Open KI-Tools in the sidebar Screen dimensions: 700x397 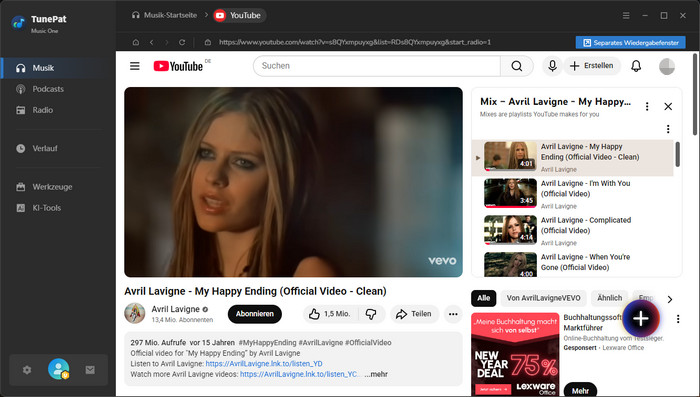tap(46, 208)
